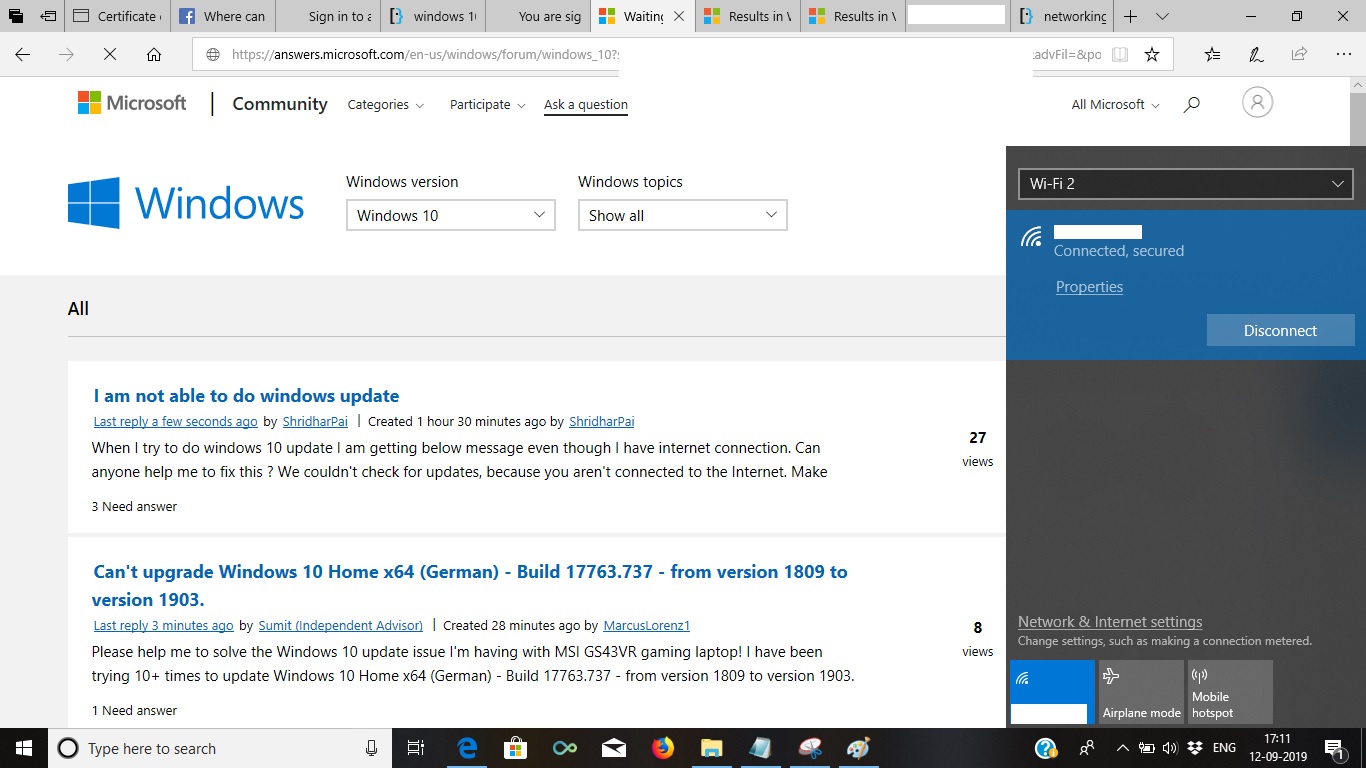Screen dimensions: 1366x768
Task: Expand Wi-Fi 2 adapter dropdown
Action: 1185,184
